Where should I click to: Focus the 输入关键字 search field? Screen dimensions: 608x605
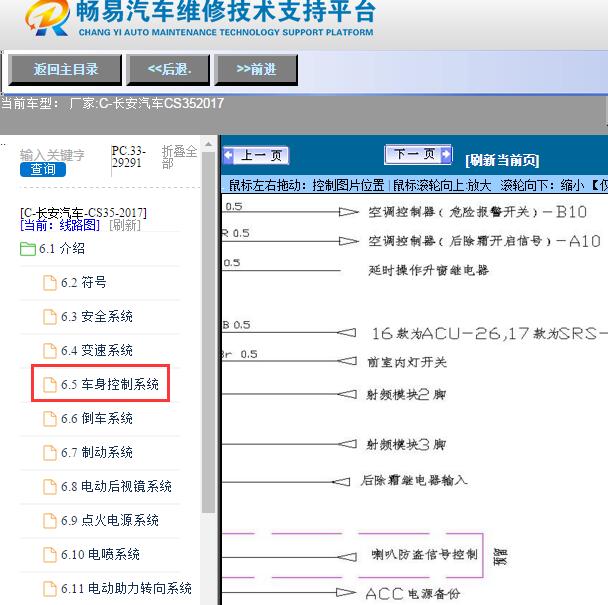point(52,155)
